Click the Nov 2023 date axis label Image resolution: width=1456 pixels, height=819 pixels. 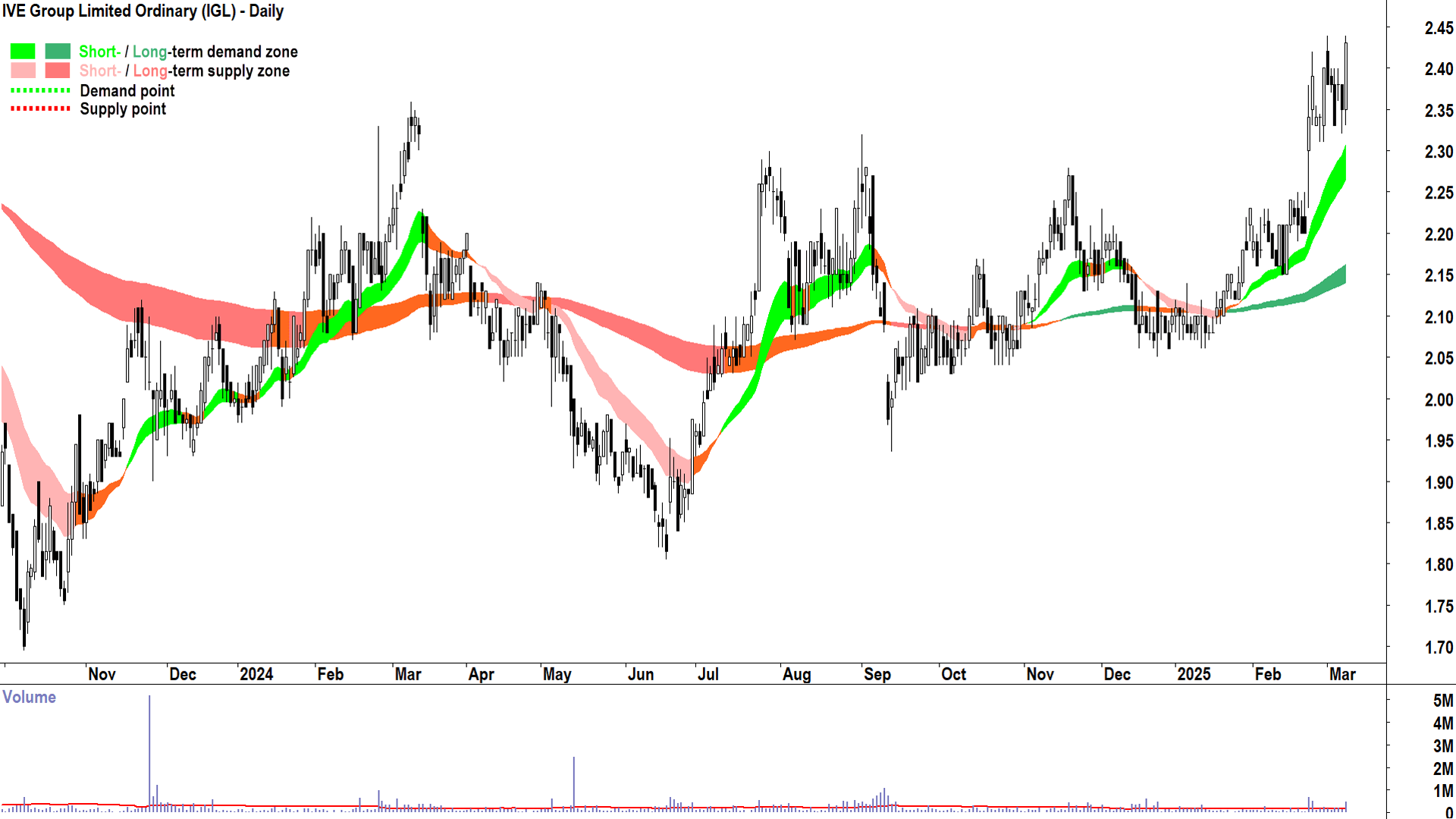coord(102,674)
